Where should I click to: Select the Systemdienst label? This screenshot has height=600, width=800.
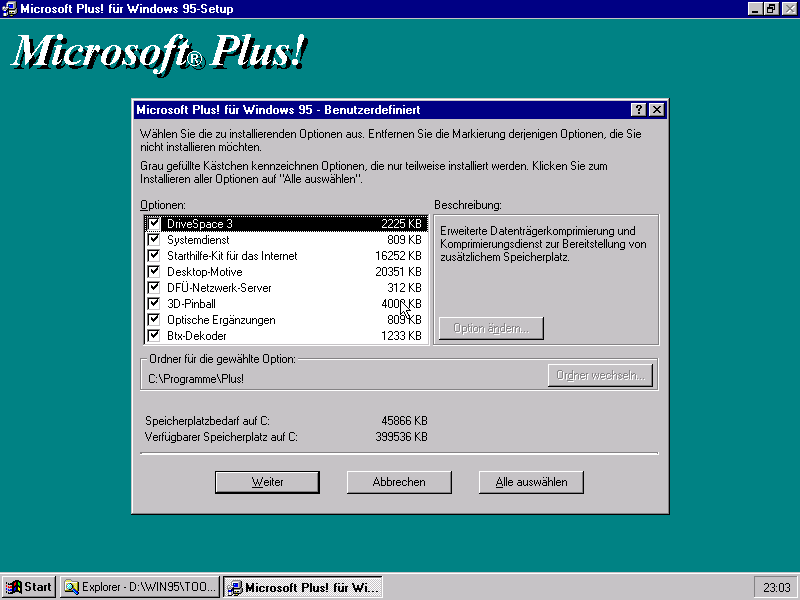click(x=198, y=240)
